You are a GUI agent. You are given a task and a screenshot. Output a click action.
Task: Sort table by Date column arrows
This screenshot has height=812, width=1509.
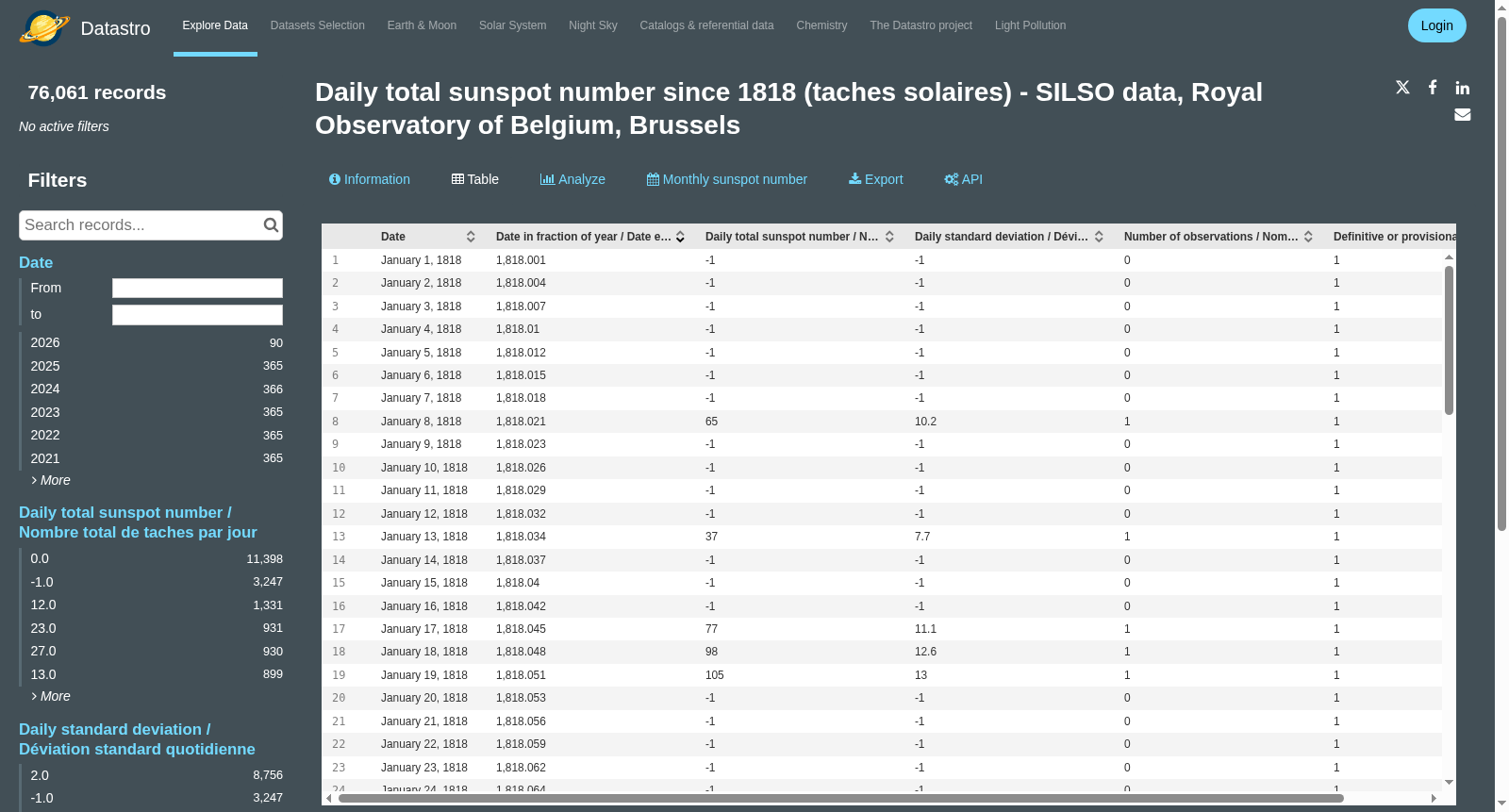[x=471, y=237]
